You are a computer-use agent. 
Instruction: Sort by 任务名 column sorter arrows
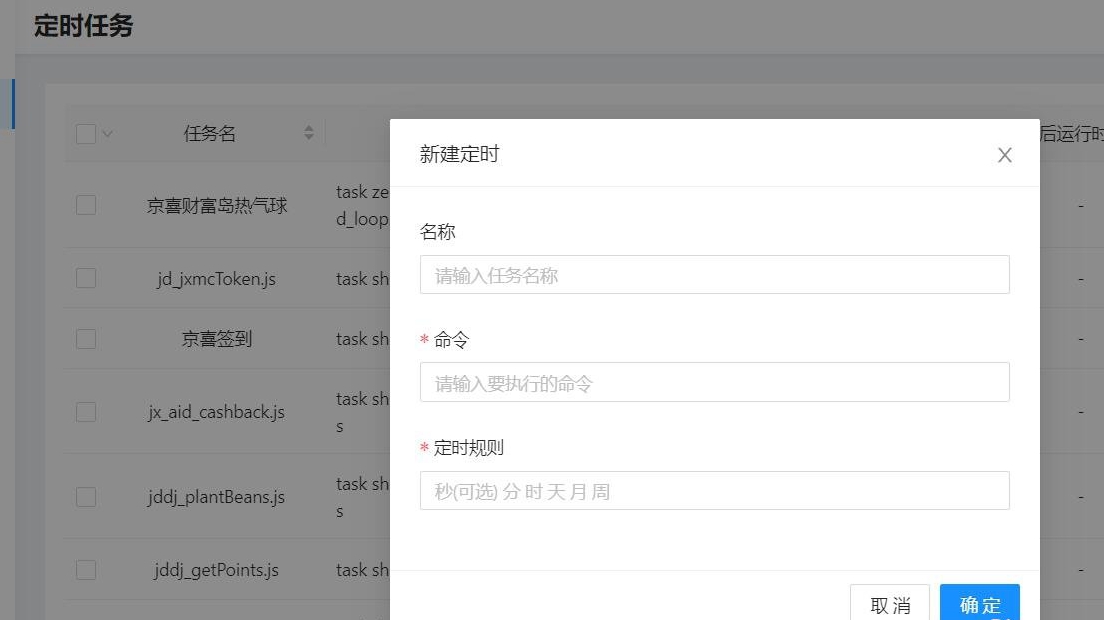click(x=308, y=133)
